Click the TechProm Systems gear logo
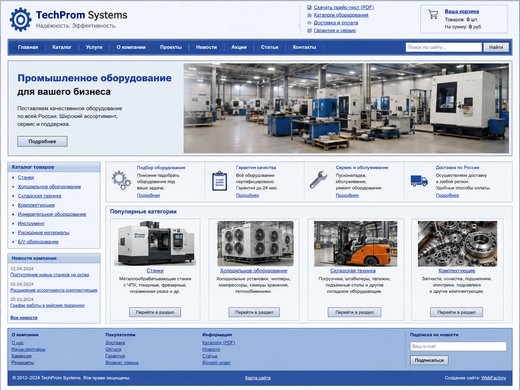This screenshot has height=390, width=520. 21,20
